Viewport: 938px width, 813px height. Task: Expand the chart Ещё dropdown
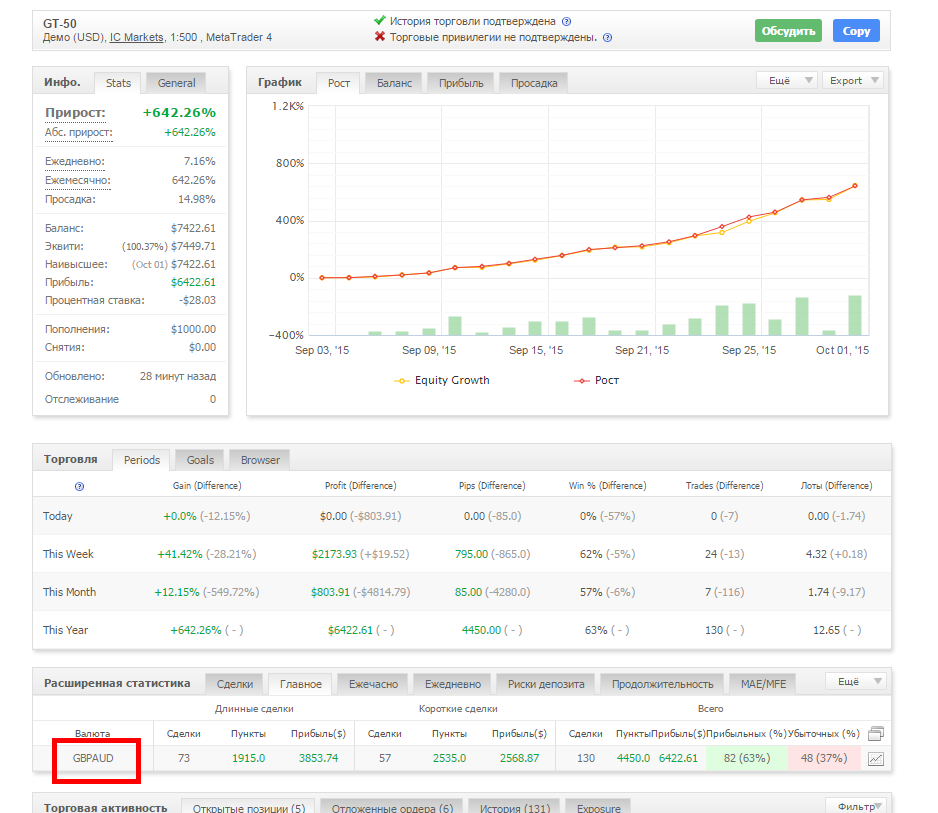click(x=787, y=80)
